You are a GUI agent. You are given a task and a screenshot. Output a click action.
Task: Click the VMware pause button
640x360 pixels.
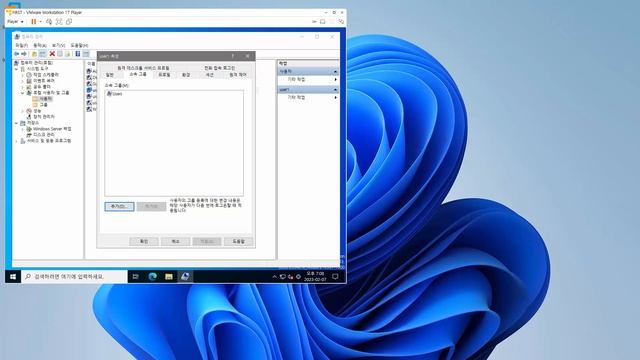33,22
